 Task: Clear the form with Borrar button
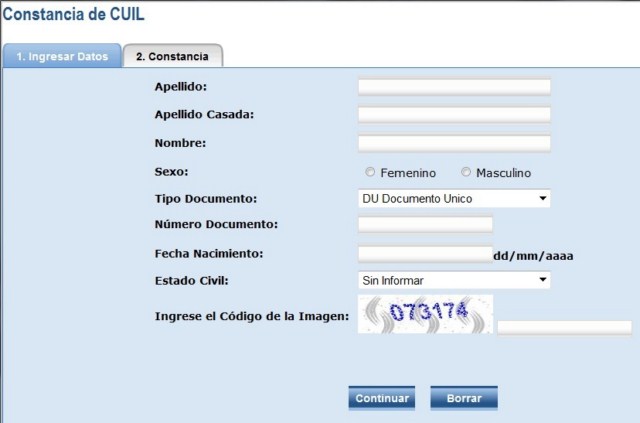click(x=464, y=398)
